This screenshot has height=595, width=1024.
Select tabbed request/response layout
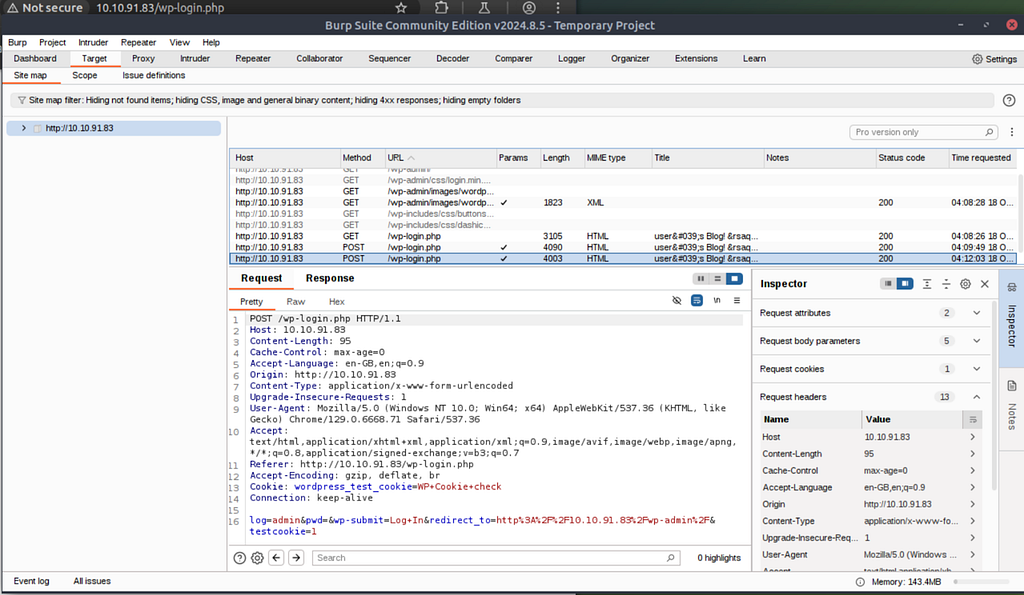click(x=734, y=279)
